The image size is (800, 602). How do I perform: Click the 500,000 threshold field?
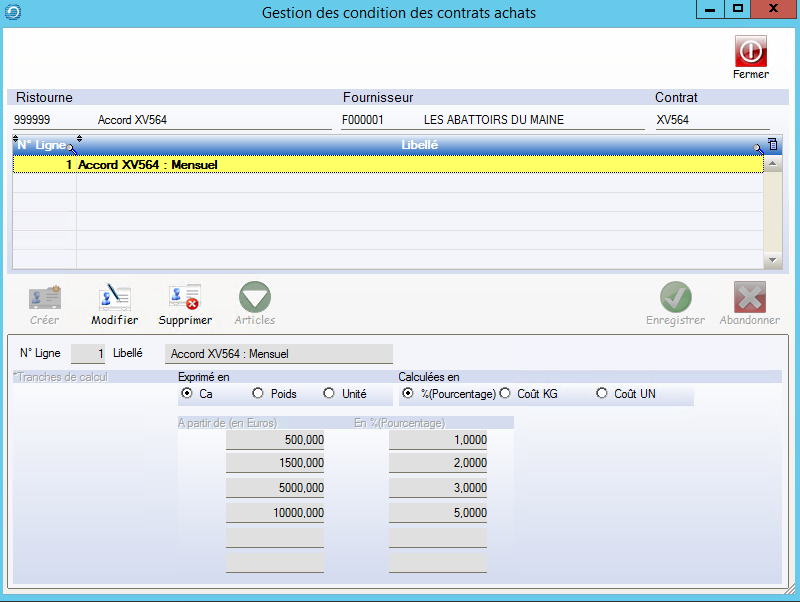[x=275, y=440]
